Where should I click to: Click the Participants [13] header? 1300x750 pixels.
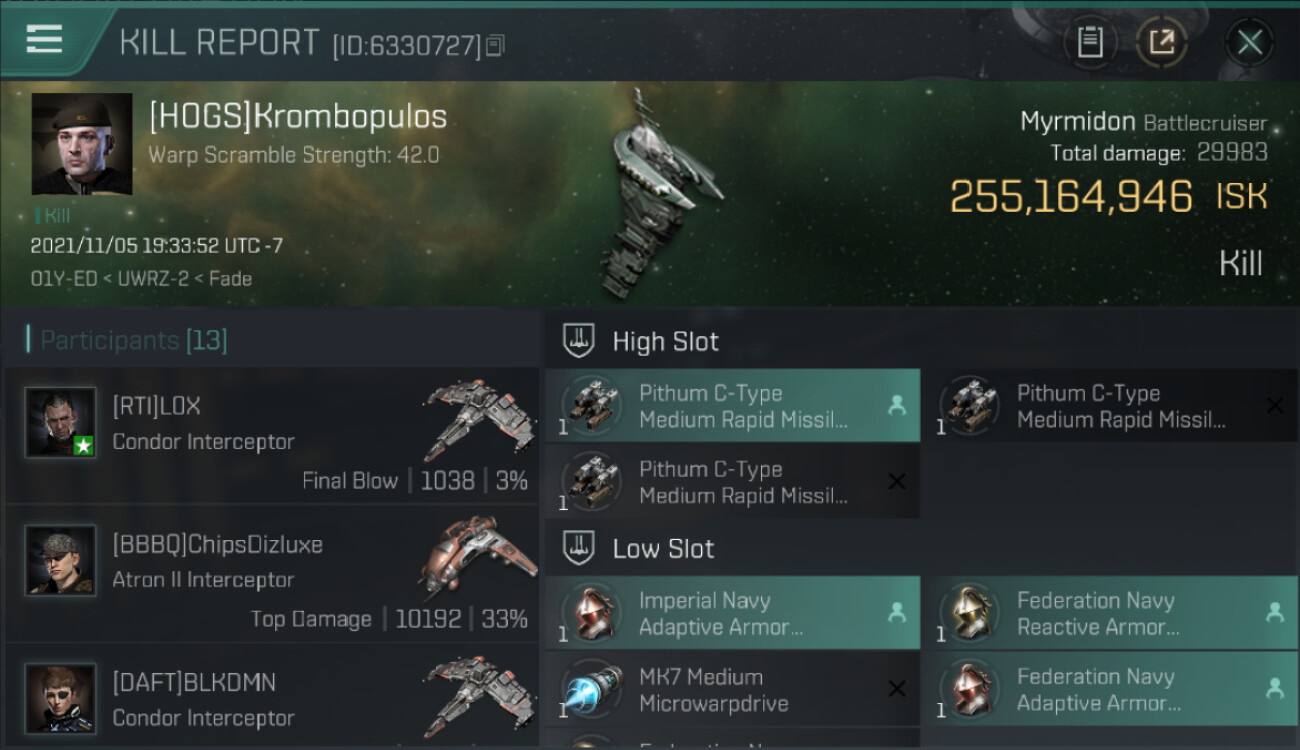(x=133, y=340)
